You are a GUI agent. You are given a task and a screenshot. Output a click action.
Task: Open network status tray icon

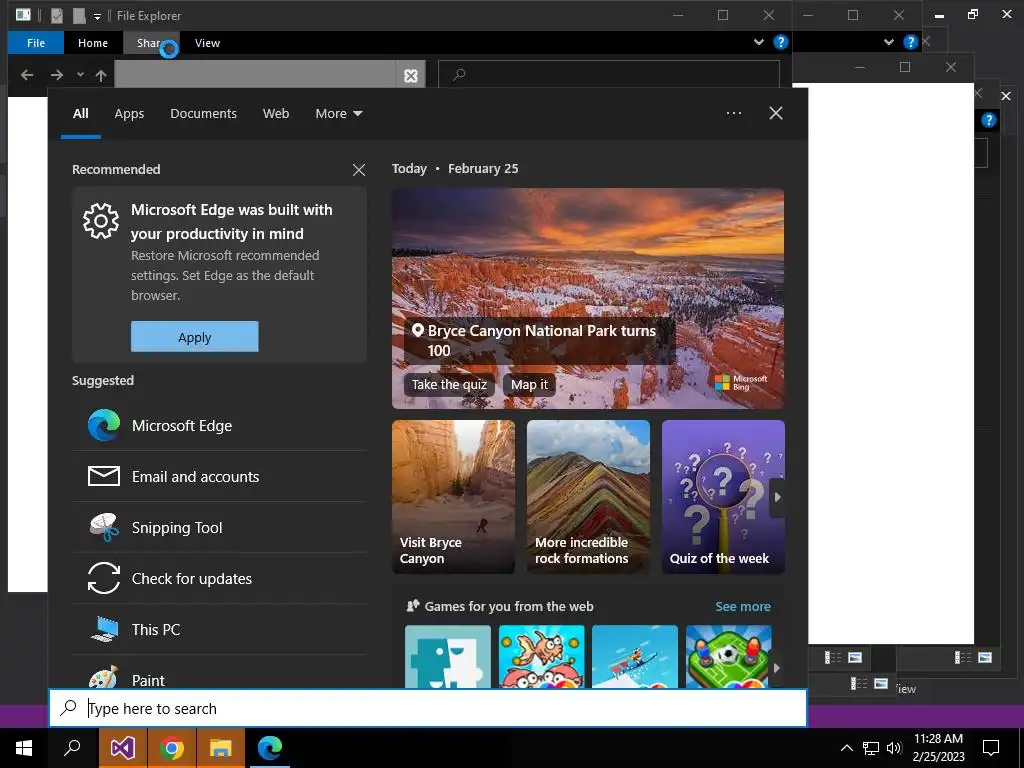[871, 748]
